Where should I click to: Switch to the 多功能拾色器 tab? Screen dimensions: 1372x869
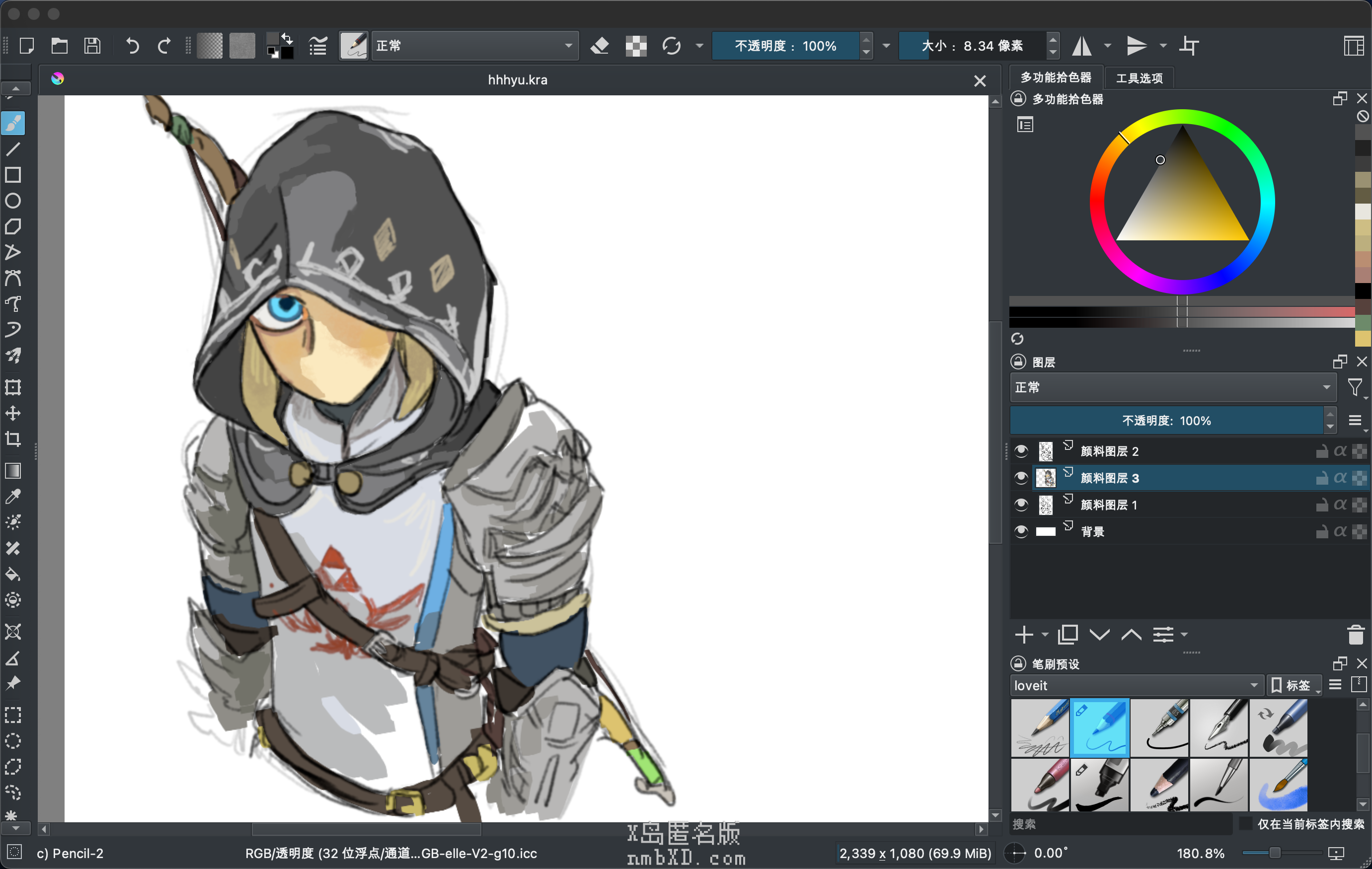(x=1056, y=77)
